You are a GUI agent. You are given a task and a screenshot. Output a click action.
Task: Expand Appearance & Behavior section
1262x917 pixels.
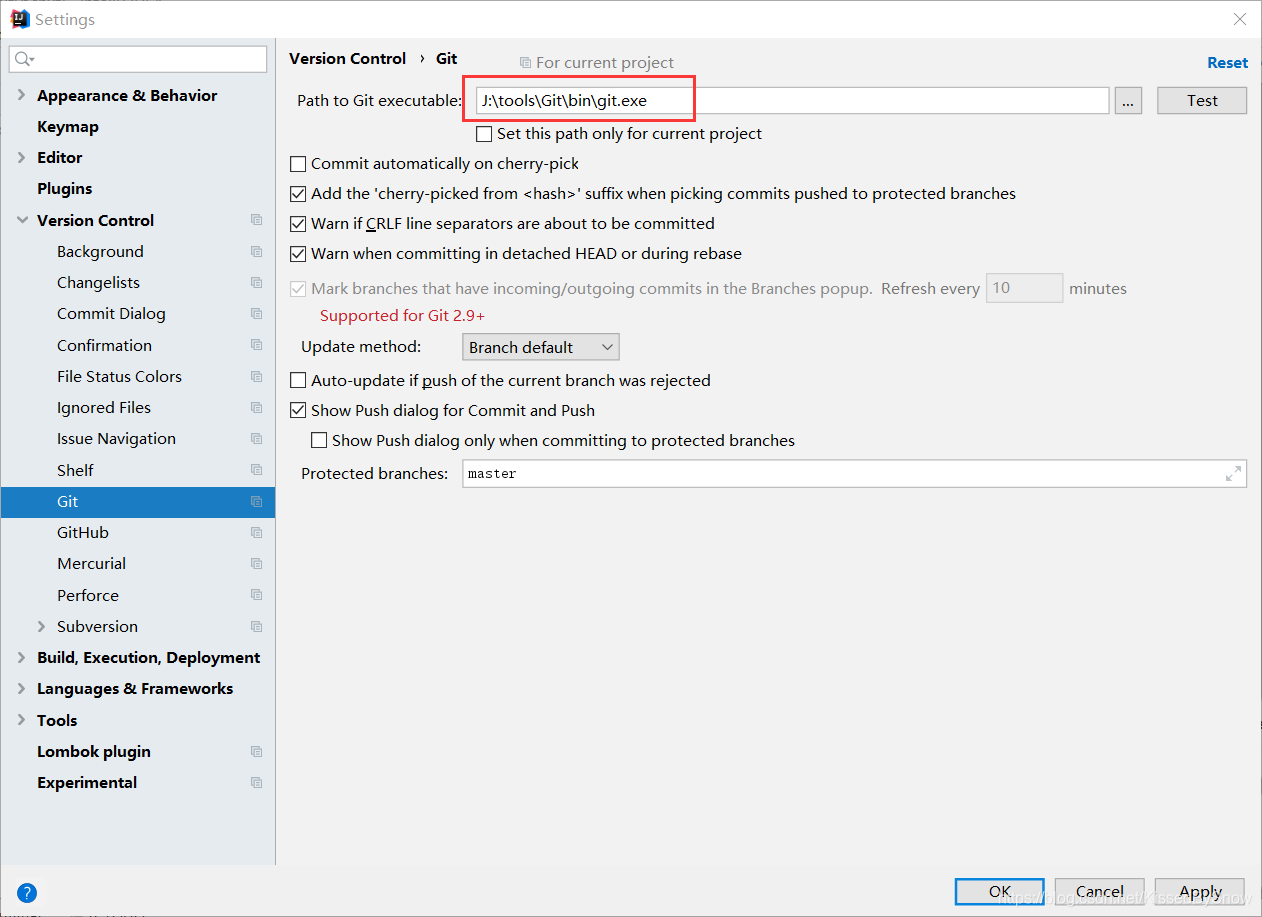[x=22, y=95]
